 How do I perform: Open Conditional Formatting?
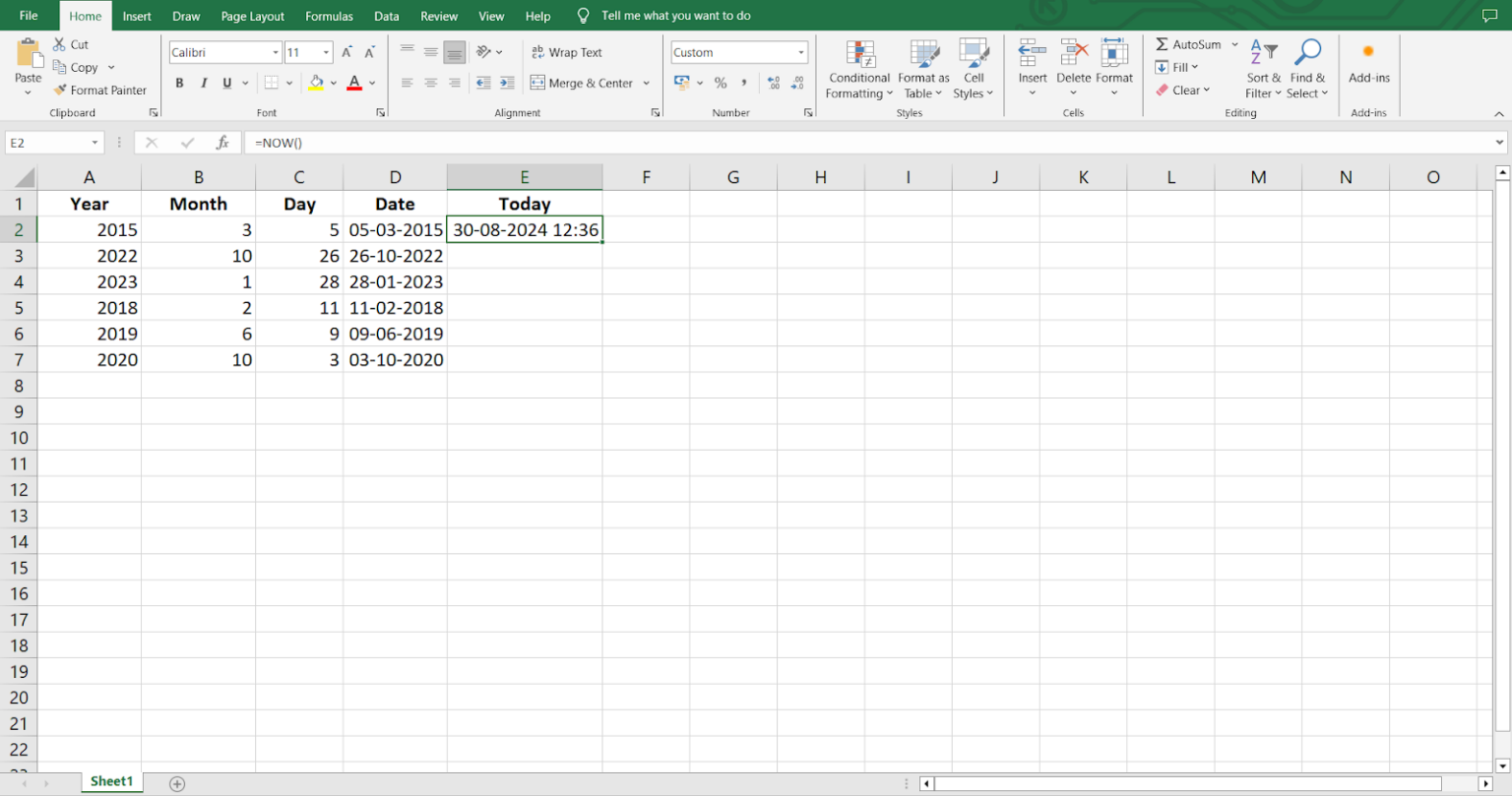pyautogui.click(x=858, y=69)
